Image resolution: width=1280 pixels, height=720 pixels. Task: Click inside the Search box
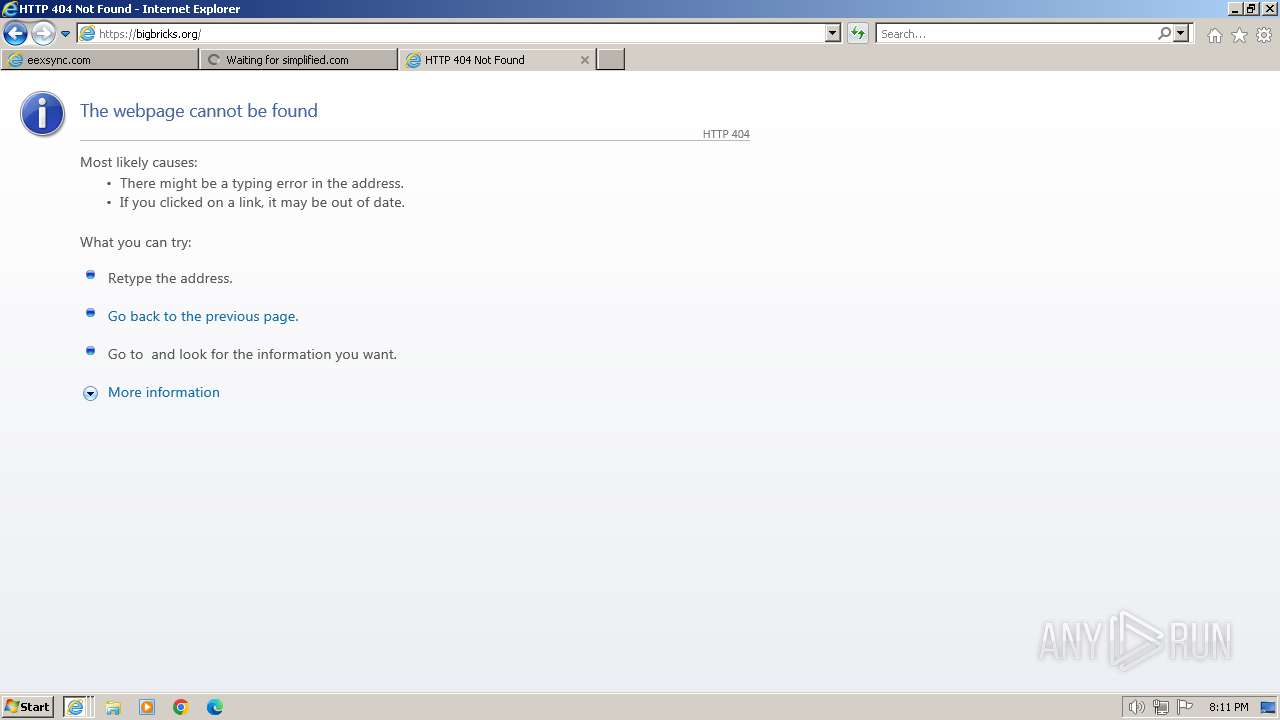click(x=1016, y=33)
